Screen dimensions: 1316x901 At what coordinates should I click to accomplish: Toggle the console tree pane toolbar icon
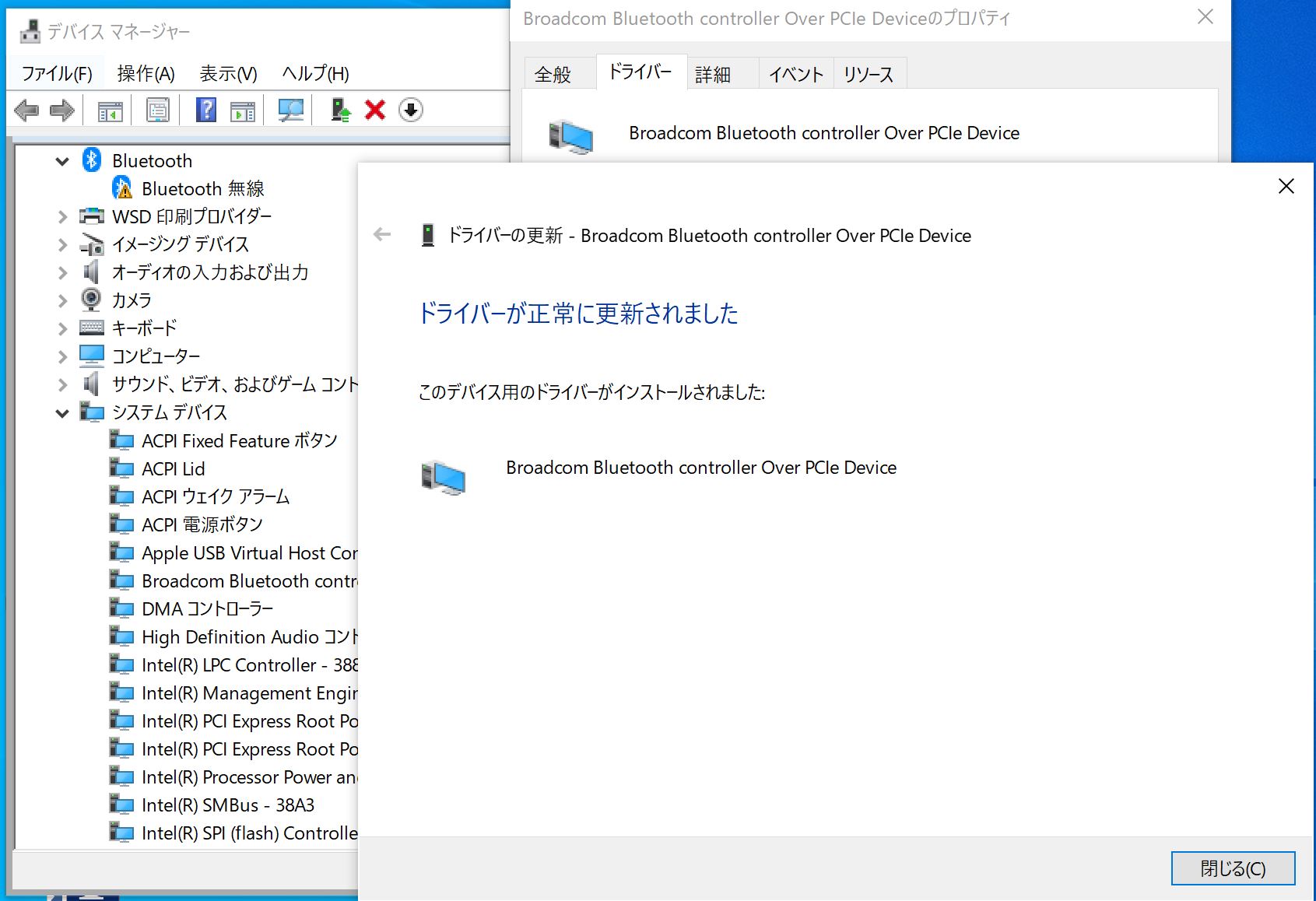click(110, 110)
